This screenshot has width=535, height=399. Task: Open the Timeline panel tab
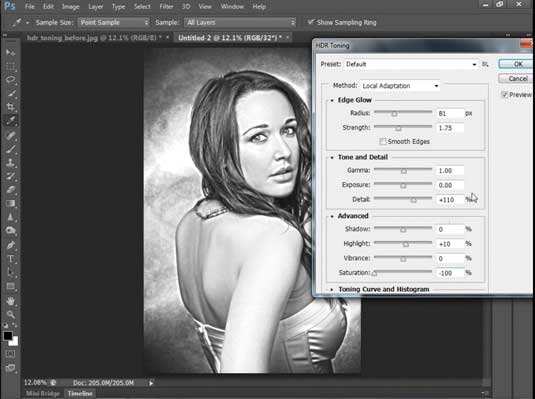80,394
